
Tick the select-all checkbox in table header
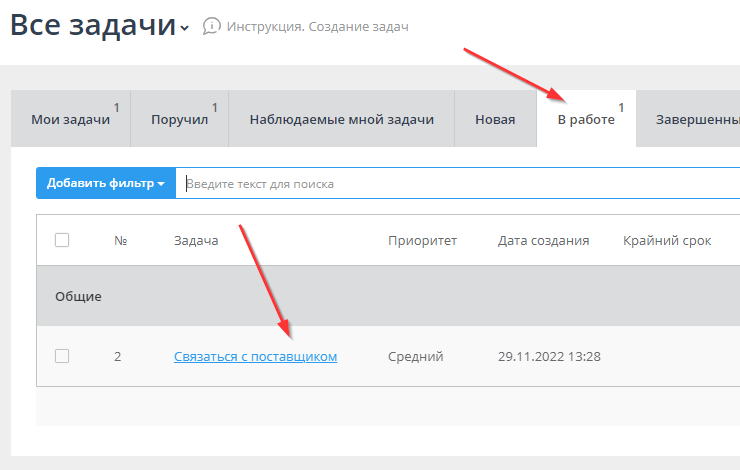click(x=62, y=240)
